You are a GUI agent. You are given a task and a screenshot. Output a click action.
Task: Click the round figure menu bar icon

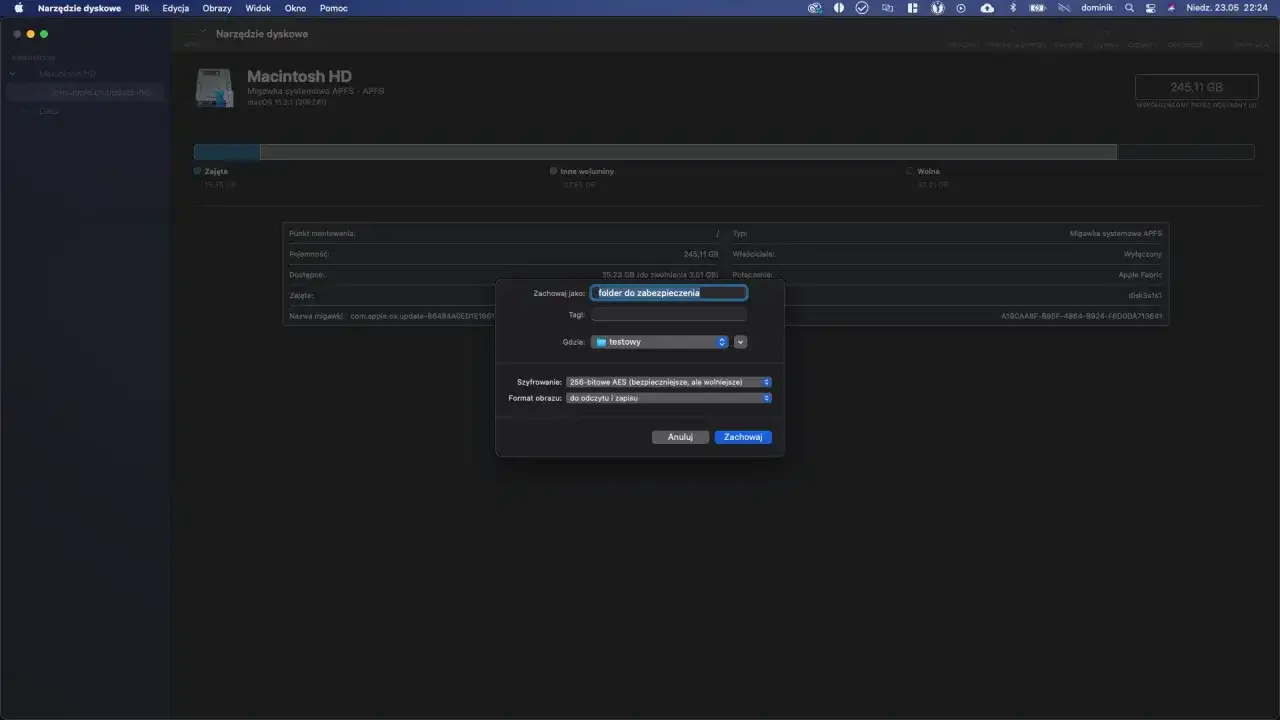click(938, 8)
